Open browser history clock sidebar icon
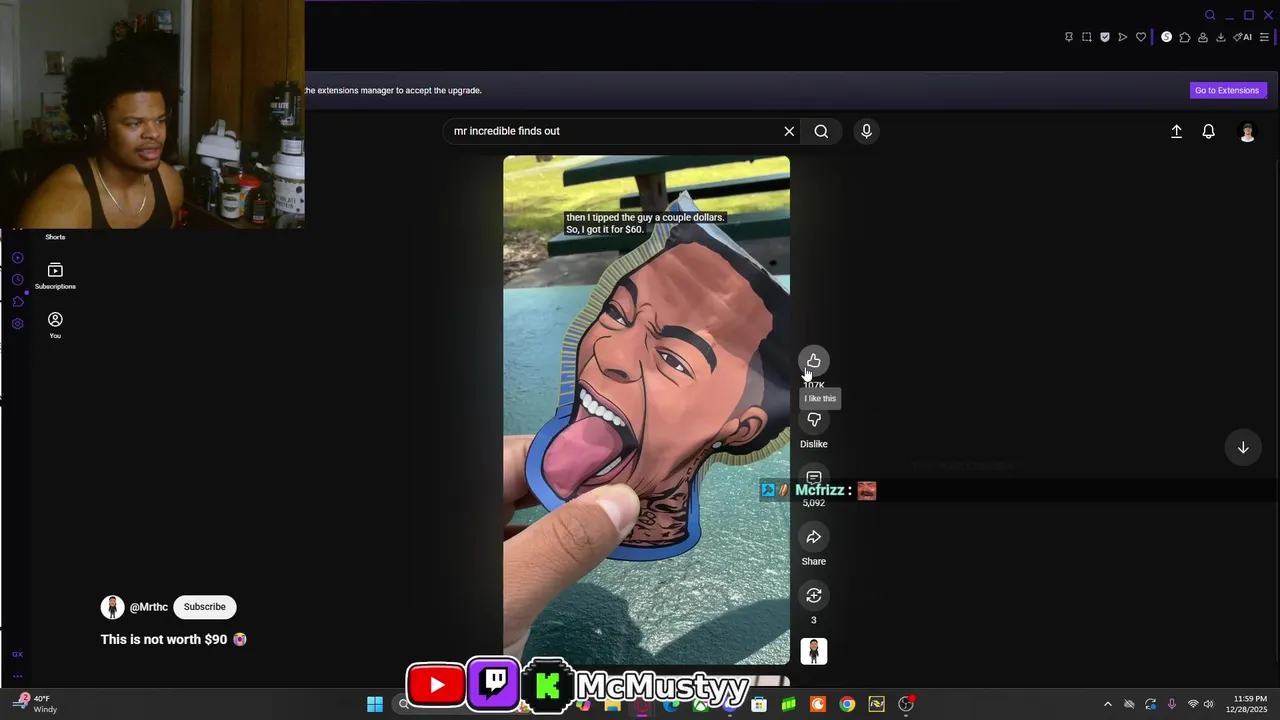Screen dimensions: 1280x720 pyautogui.click(x=17, y=280)
